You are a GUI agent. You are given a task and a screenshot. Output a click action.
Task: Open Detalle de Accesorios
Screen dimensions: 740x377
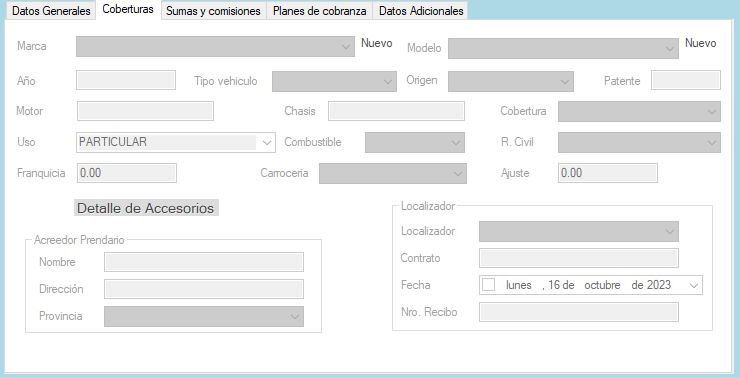(x=146, y=208)
